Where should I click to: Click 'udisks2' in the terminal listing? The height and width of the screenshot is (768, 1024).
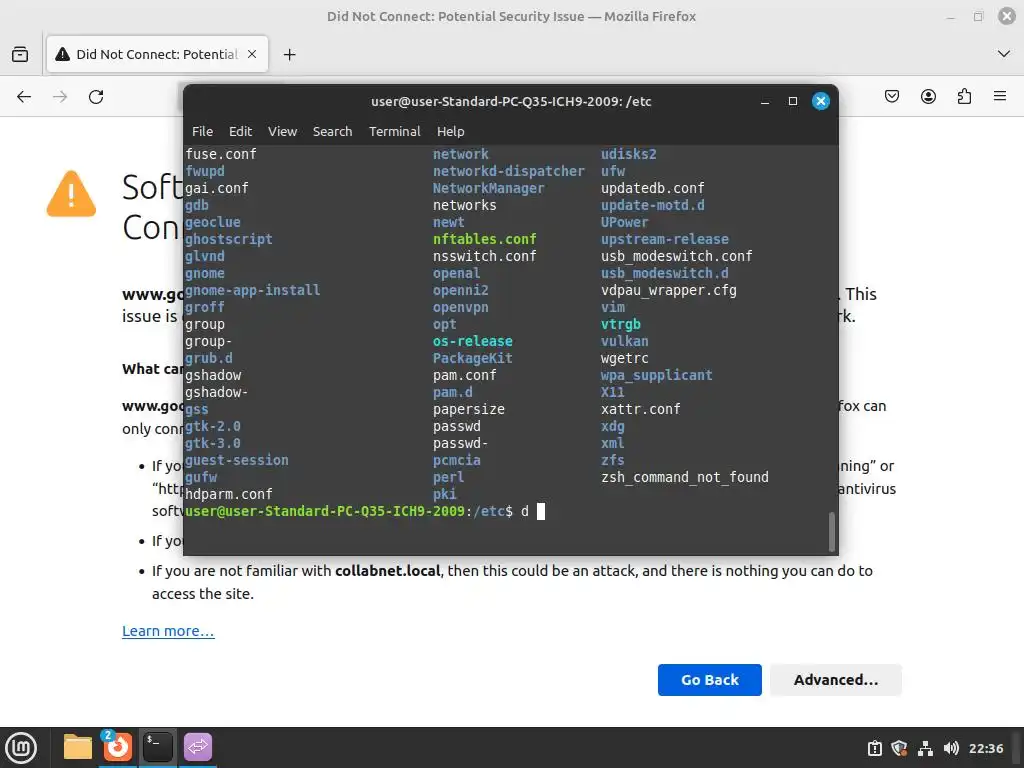629,154
